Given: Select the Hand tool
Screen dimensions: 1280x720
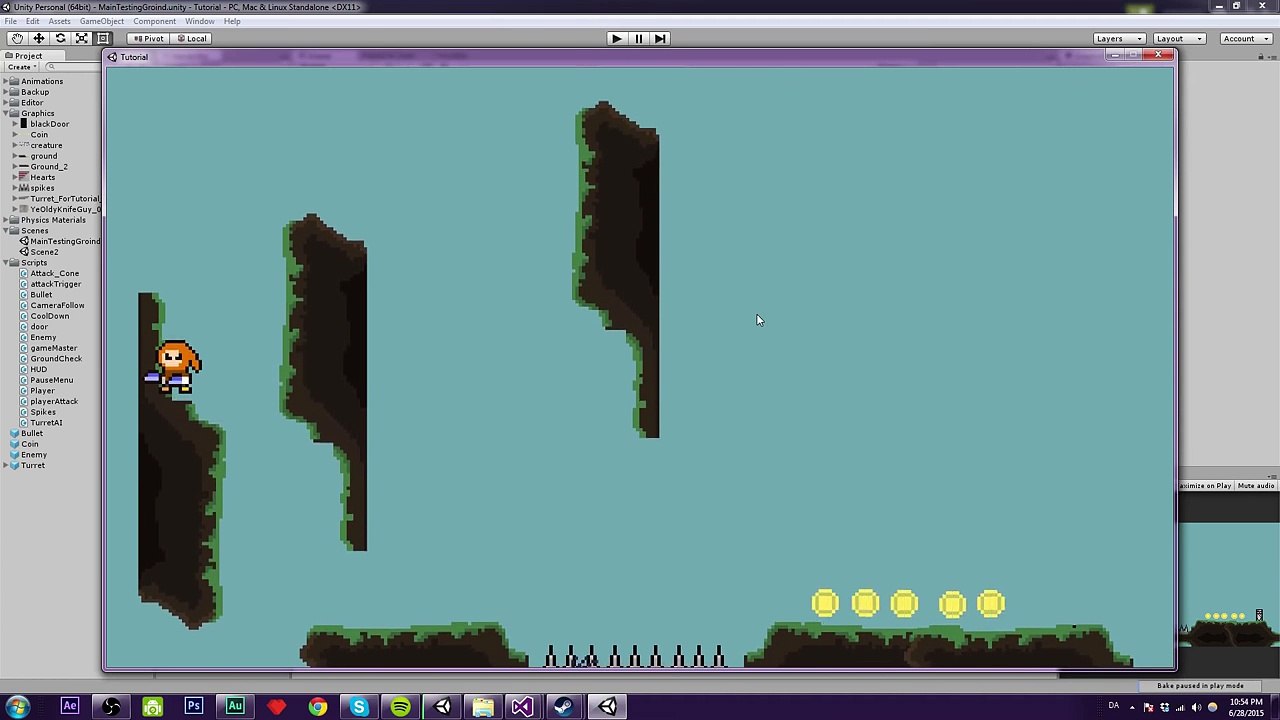Looking at the screenshot, I should [x=17, y=38].
